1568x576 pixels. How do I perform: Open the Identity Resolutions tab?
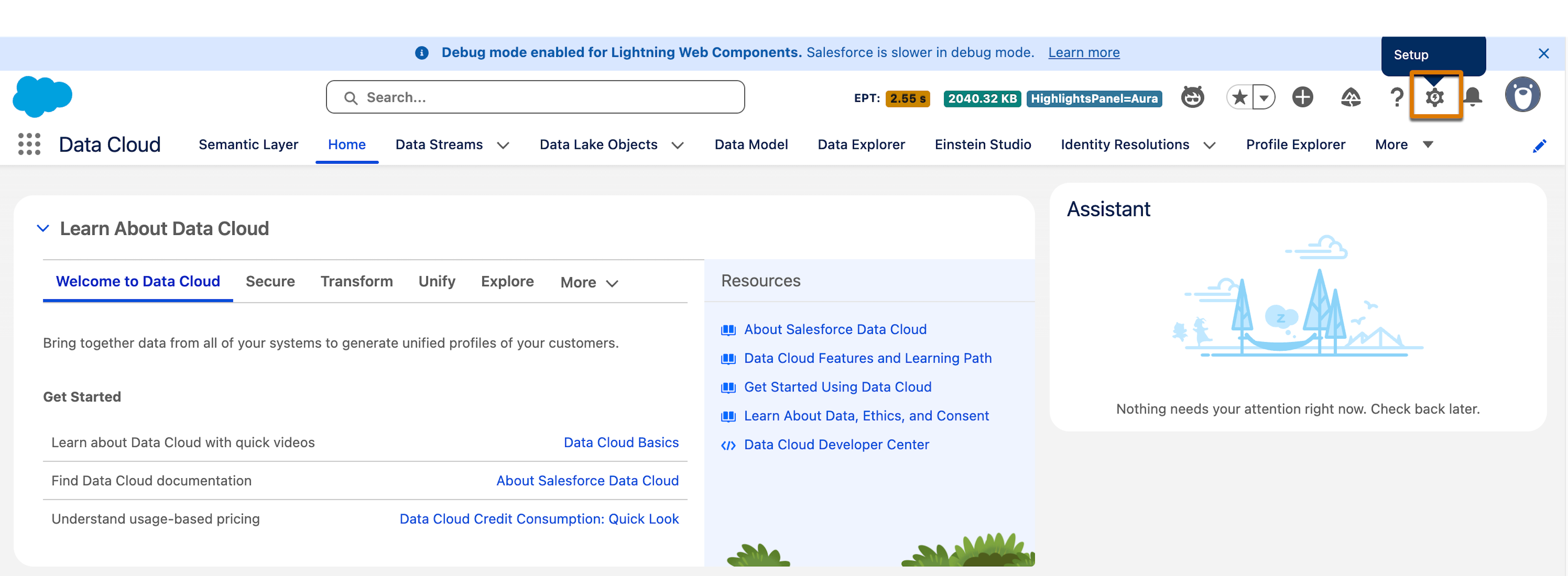click(1125, 145)
